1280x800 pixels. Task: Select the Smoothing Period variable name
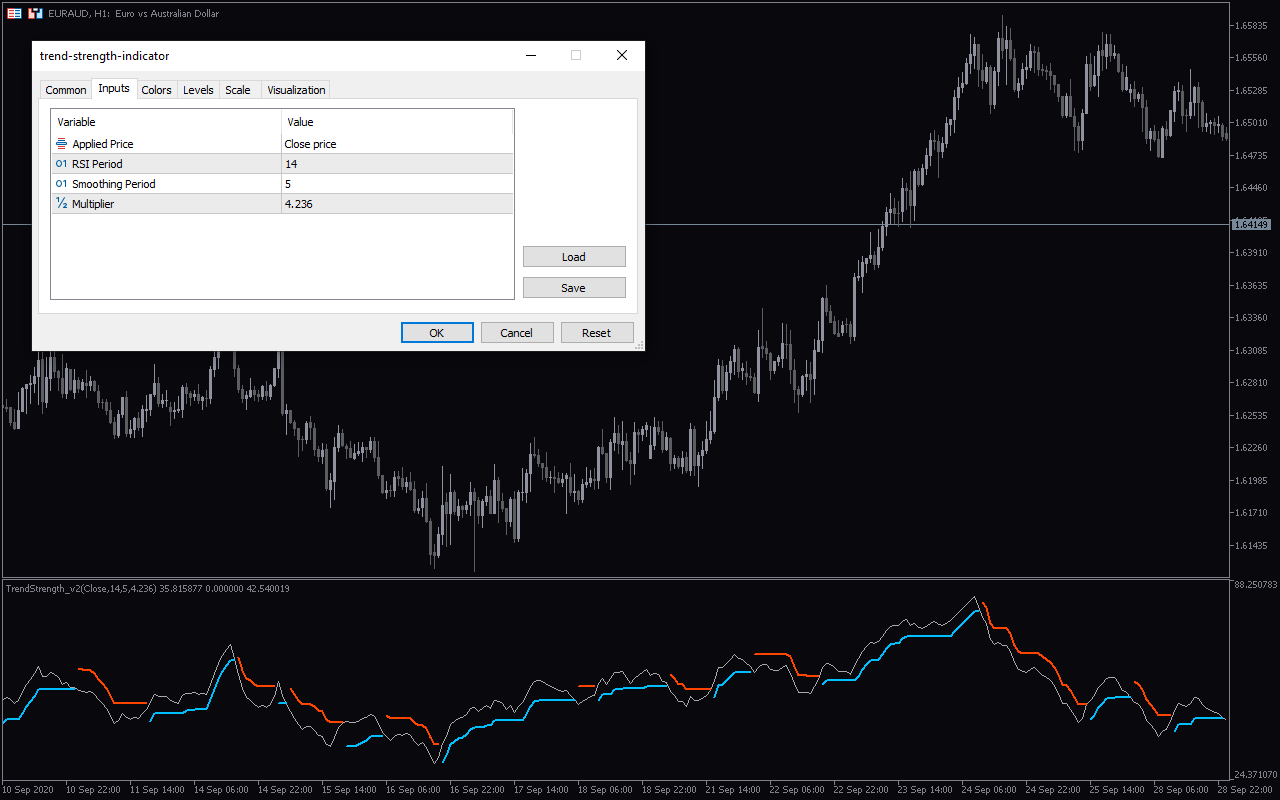[x=113, y=184]
